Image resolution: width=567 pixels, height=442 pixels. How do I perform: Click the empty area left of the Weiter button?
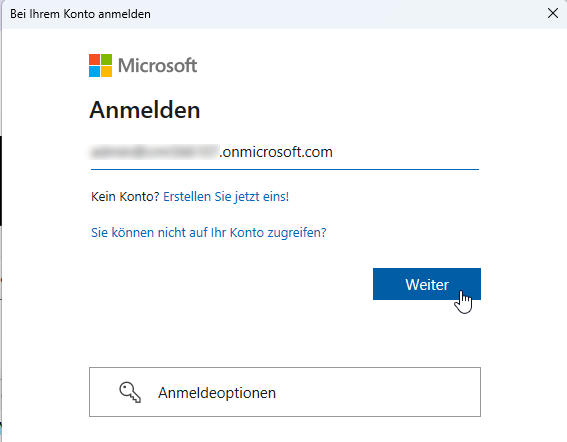(x=231, y=284)
